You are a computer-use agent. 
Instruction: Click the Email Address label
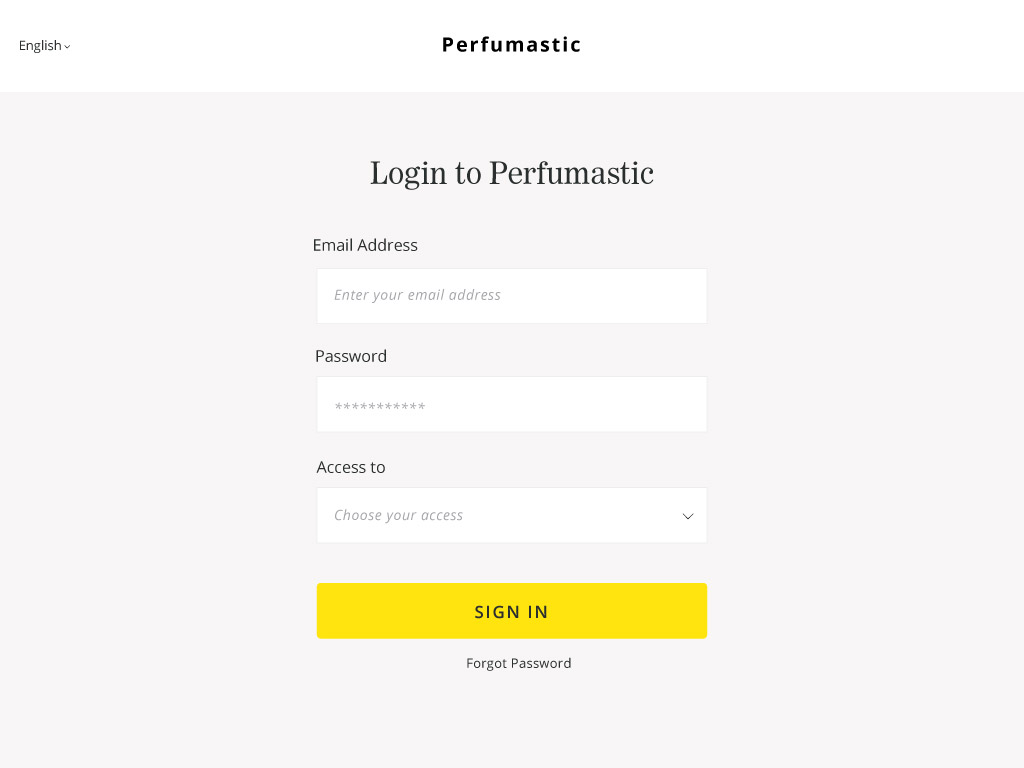365,245
